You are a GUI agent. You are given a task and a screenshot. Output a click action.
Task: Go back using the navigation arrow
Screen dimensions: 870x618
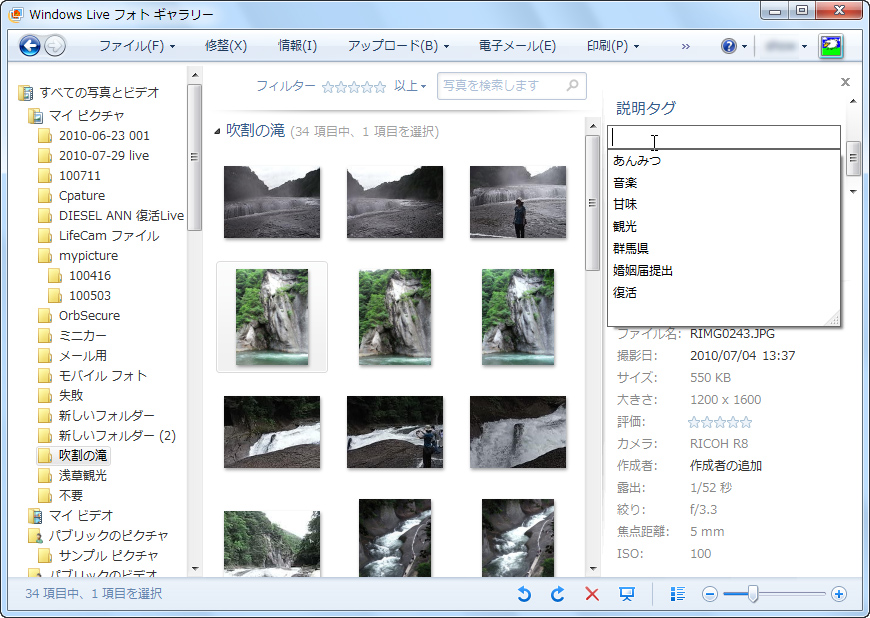pos(31,45)
